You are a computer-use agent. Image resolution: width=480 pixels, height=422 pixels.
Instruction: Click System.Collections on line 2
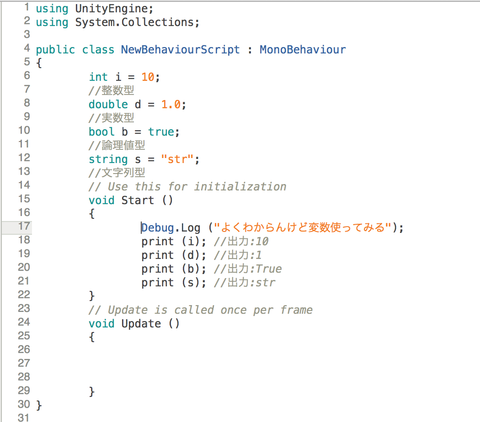pyautogui.click(x=134, y=22)
